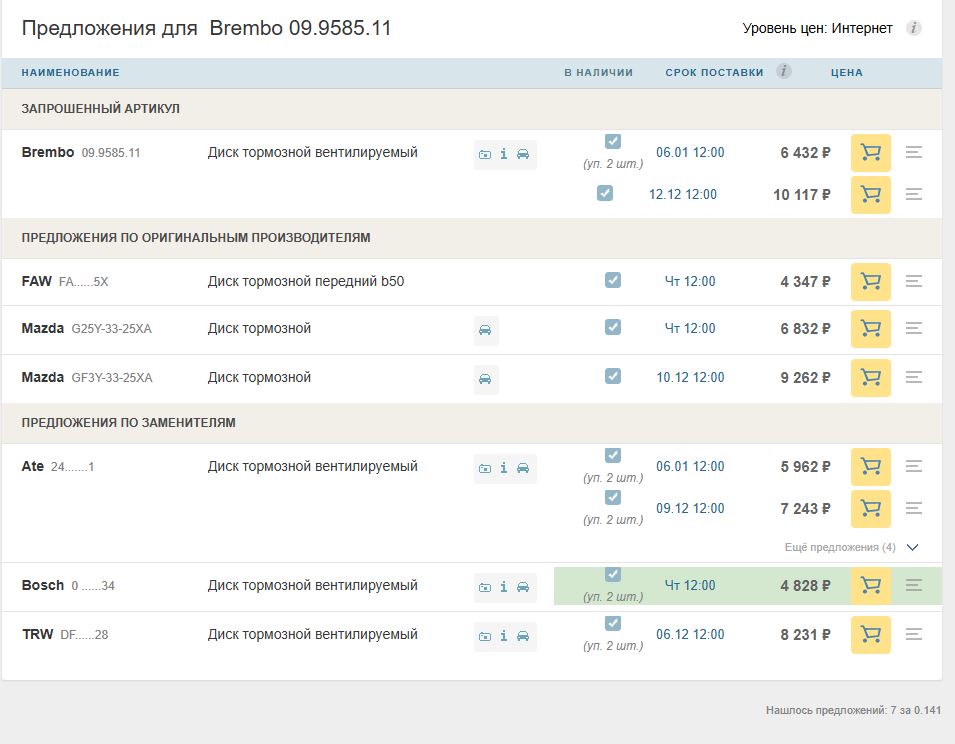Sort by В наличии column header
The width and height of the screenshot is (955, 744).
pyautogui.click(x=598, y=72)
